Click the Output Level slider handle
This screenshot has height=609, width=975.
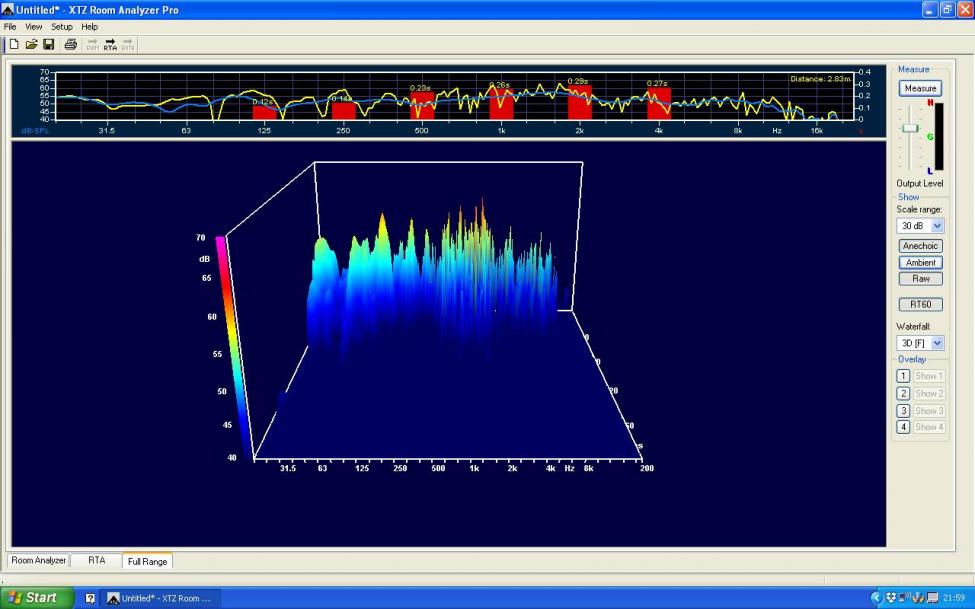click(x=910, y=128)
